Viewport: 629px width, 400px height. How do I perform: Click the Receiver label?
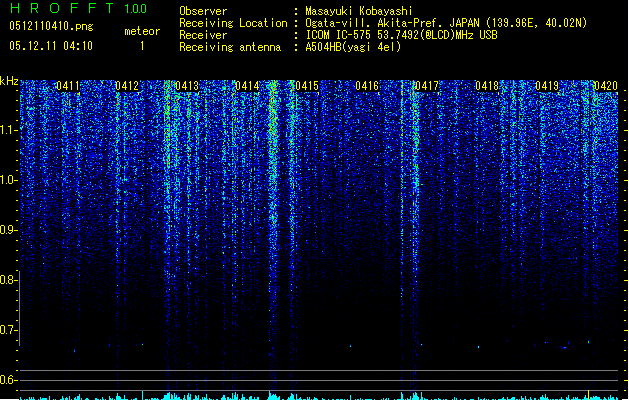tap(203, 35)
